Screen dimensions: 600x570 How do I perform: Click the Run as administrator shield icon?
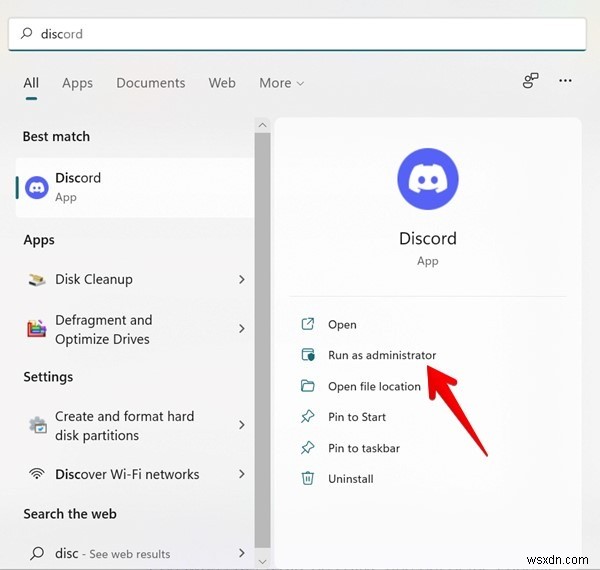[308, 355]
